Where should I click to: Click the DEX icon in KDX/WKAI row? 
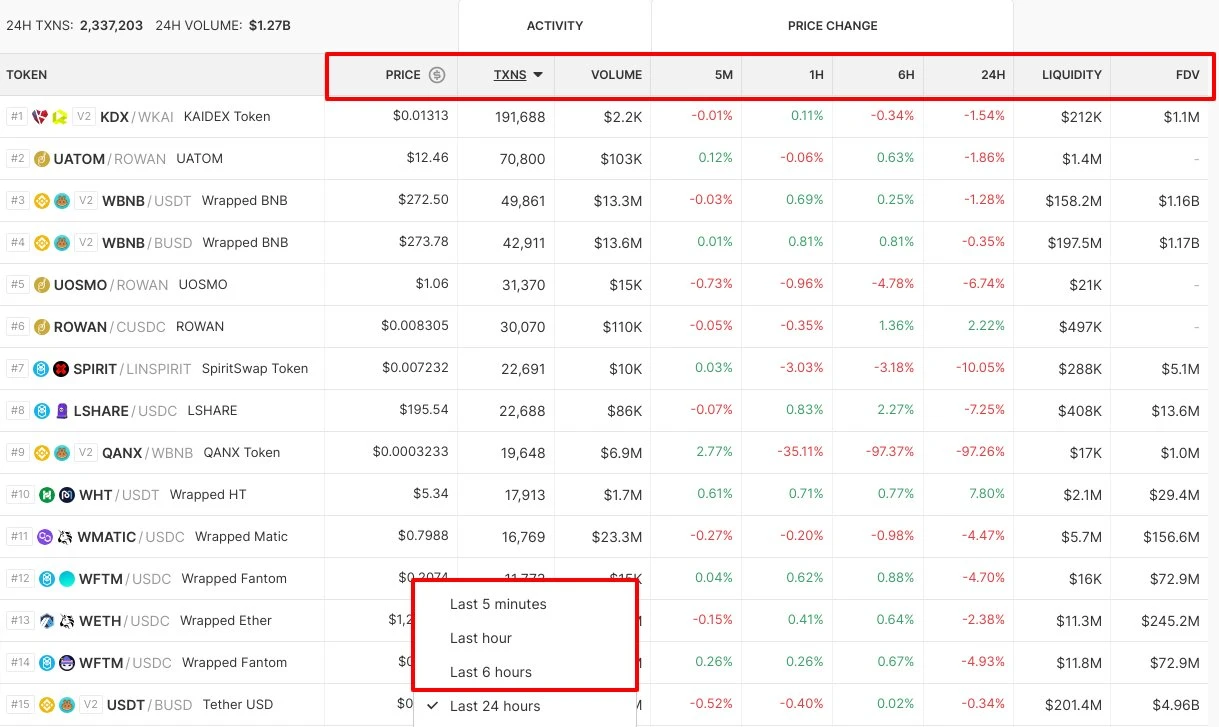tap(60, 117)
